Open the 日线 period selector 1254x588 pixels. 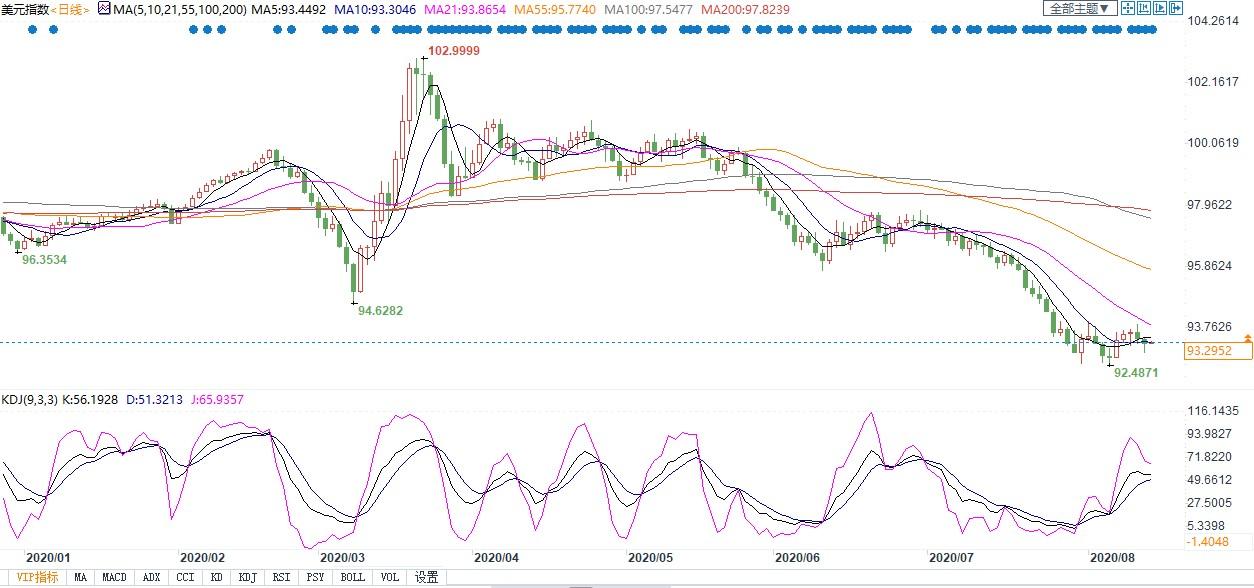point(69,9)
